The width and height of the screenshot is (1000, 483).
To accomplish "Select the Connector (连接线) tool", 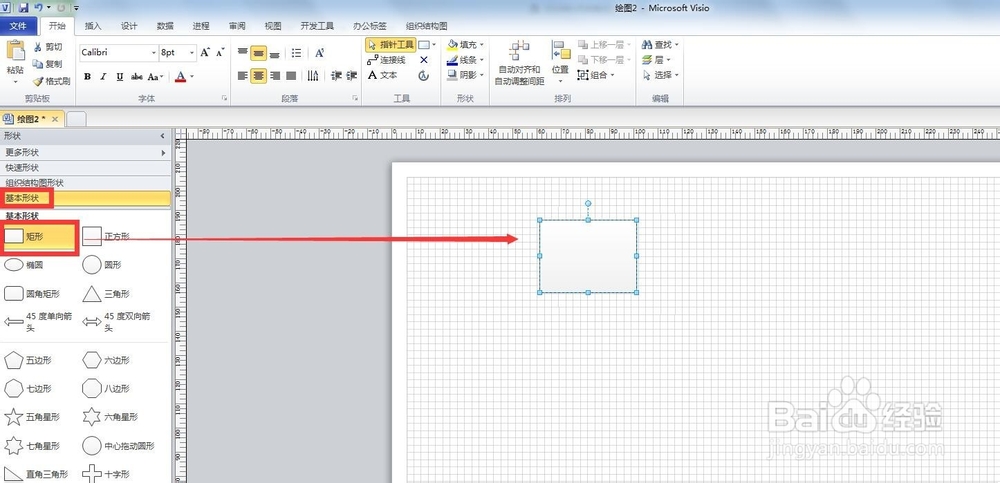I will 386,60.
